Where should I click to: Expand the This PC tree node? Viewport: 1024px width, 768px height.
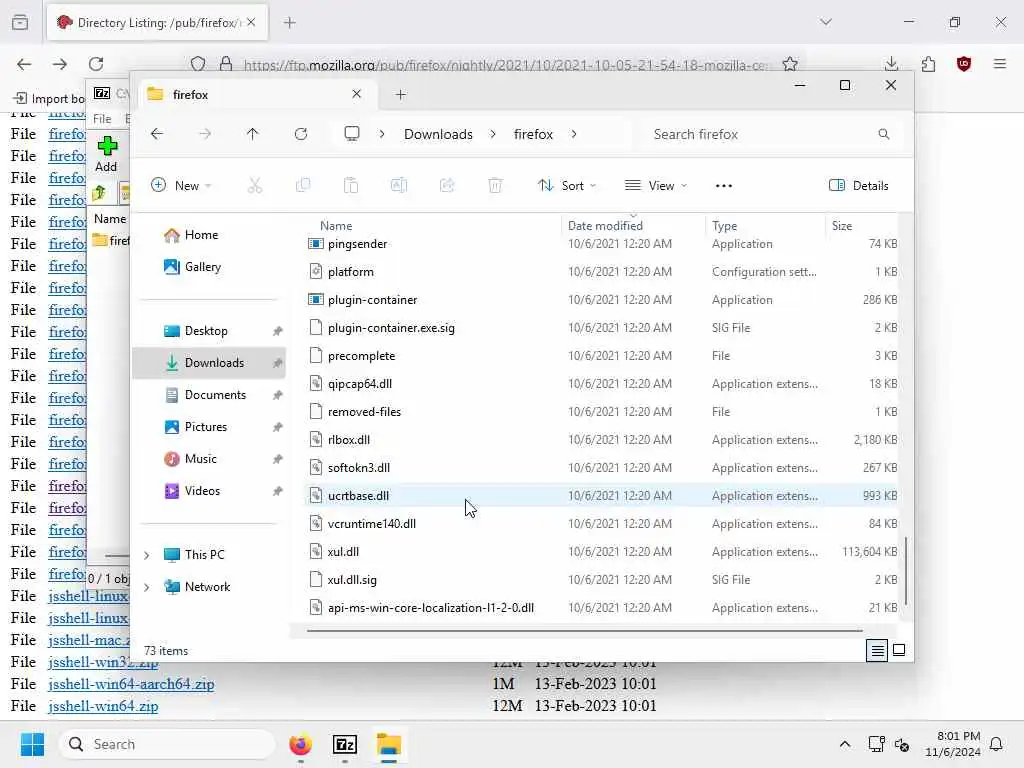point(146,555)
